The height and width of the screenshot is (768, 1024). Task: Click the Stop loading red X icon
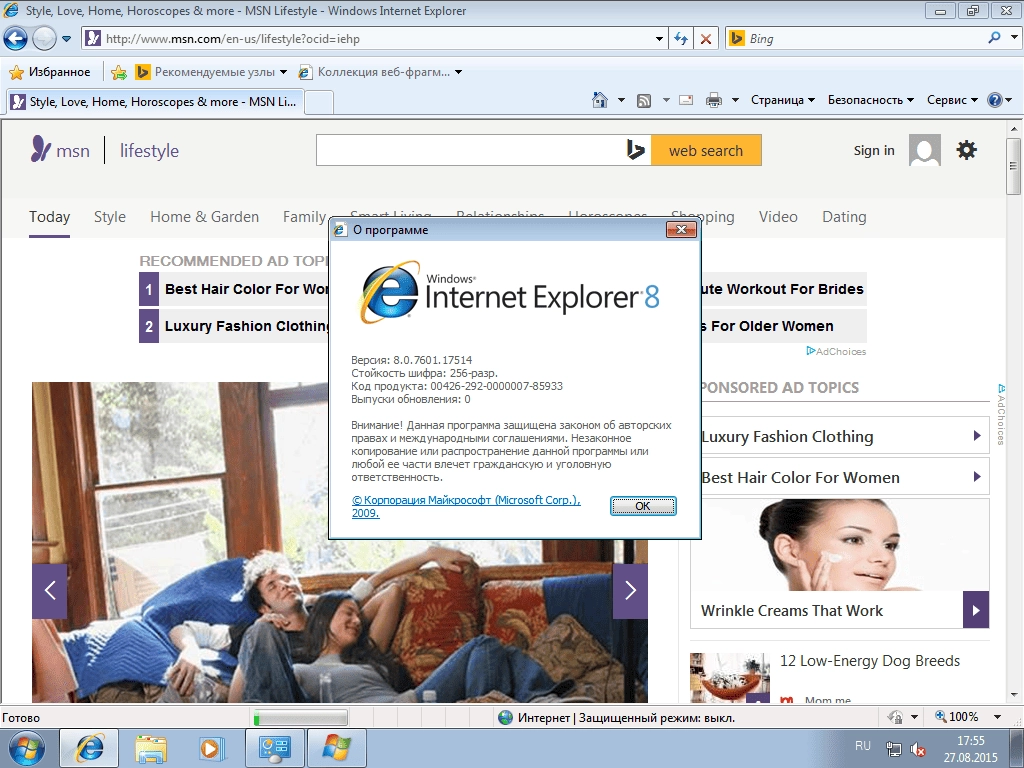pyautogui.click(x=705, y=39)
